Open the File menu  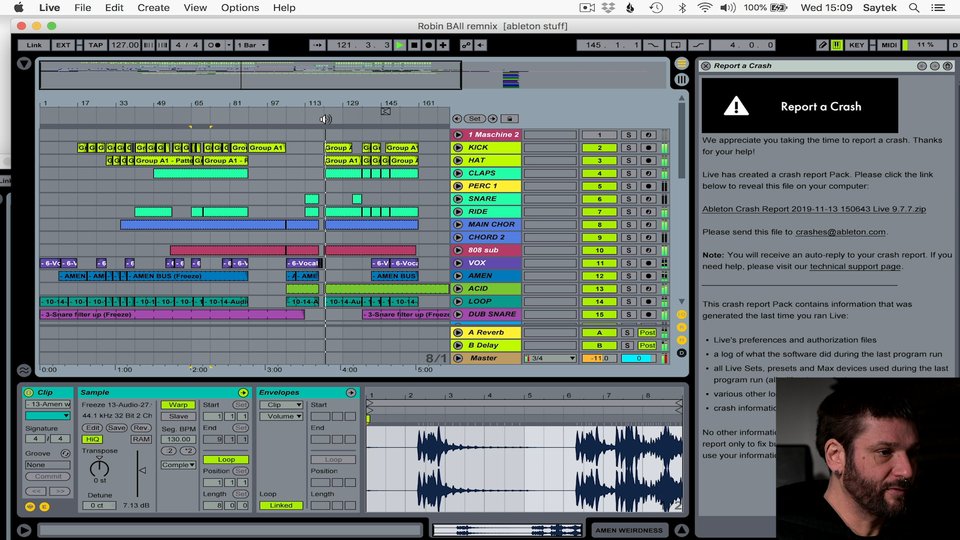83,7
